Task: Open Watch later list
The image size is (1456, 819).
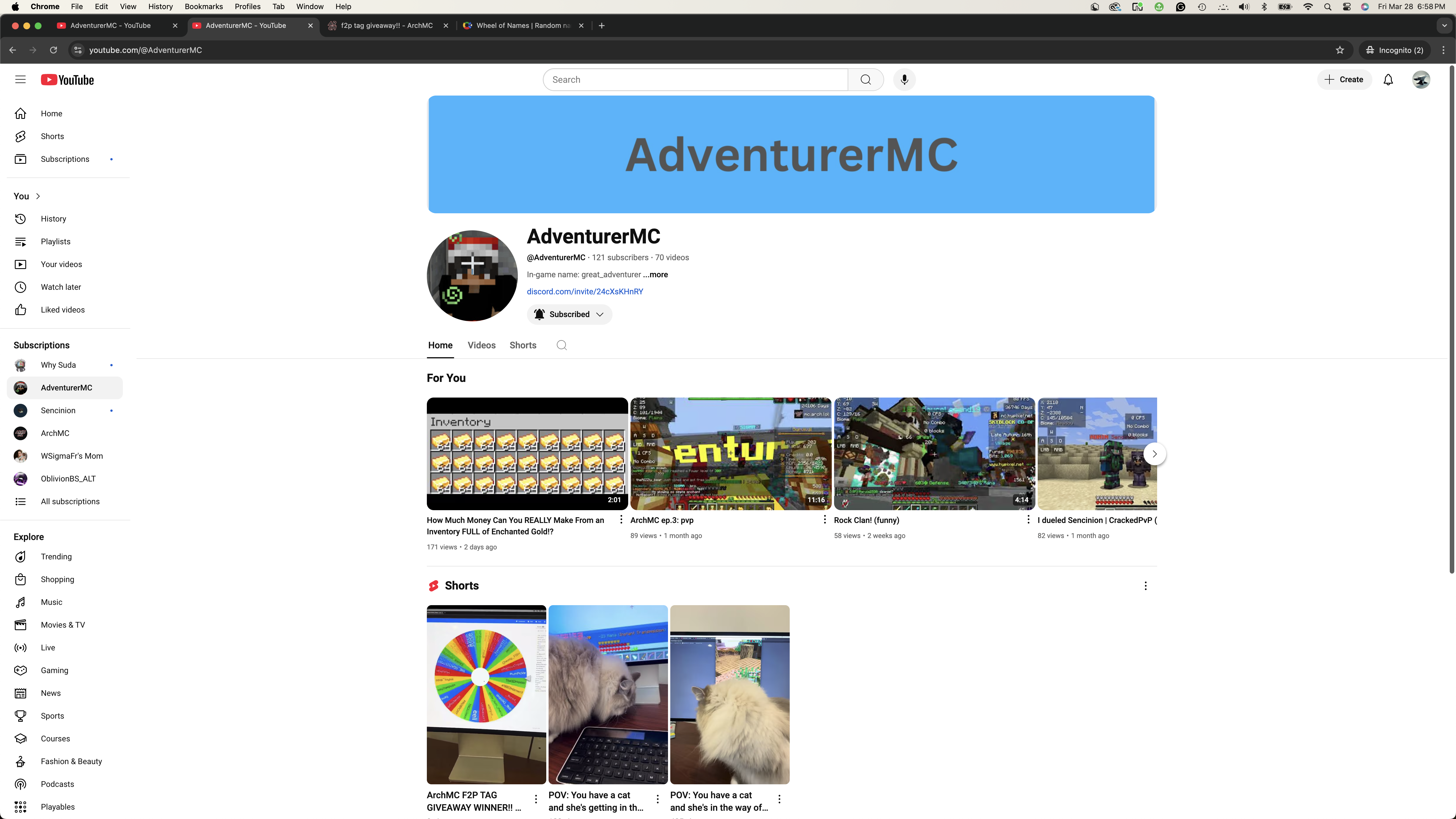Action: point(65,287)
